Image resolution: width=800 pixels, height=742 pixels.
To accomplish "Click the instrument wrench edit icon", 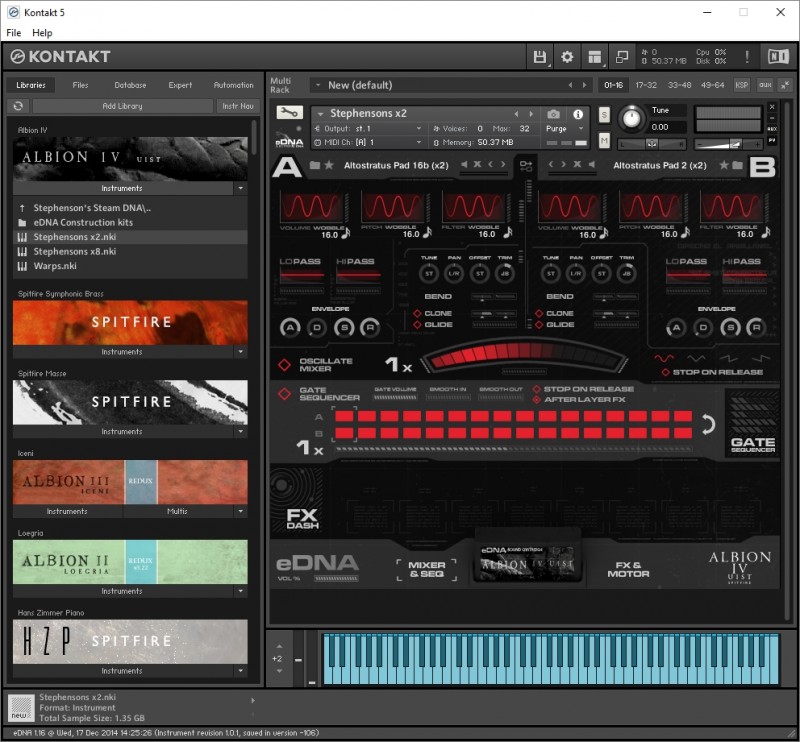I will tap(289, 113).
